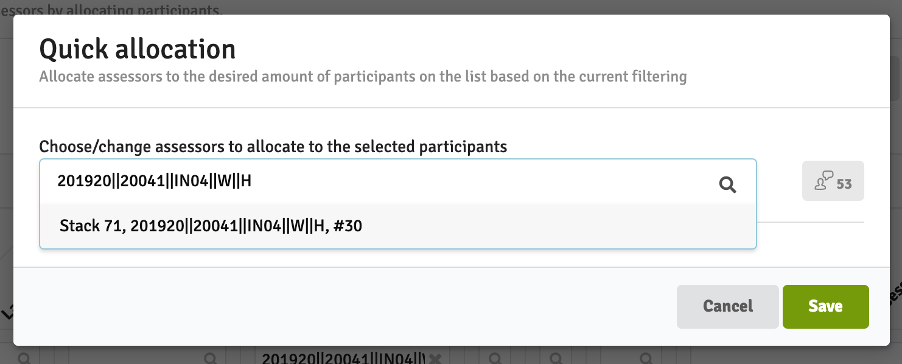Click the 'Allocate assessors to the desired amount' description
The width and height of the screenshot is (902, 364).
[x=363, y=76]
